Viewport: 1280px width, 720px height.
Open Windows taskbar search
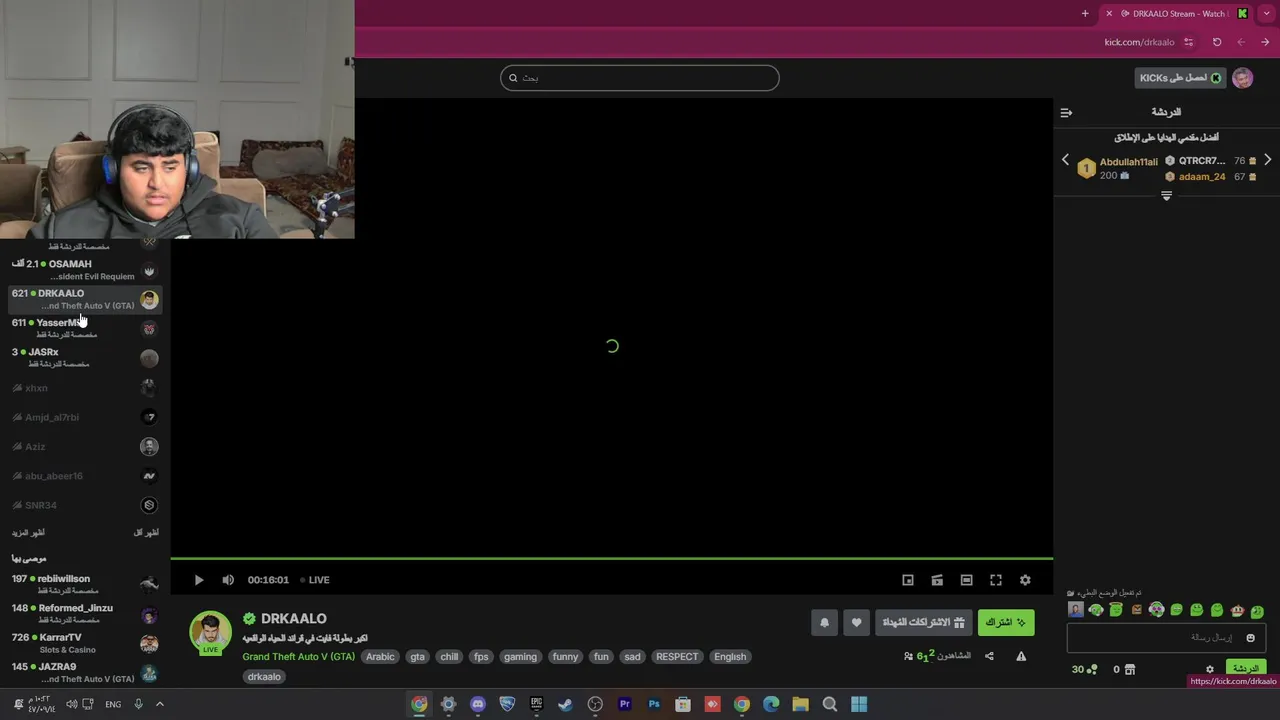point(830,704)
